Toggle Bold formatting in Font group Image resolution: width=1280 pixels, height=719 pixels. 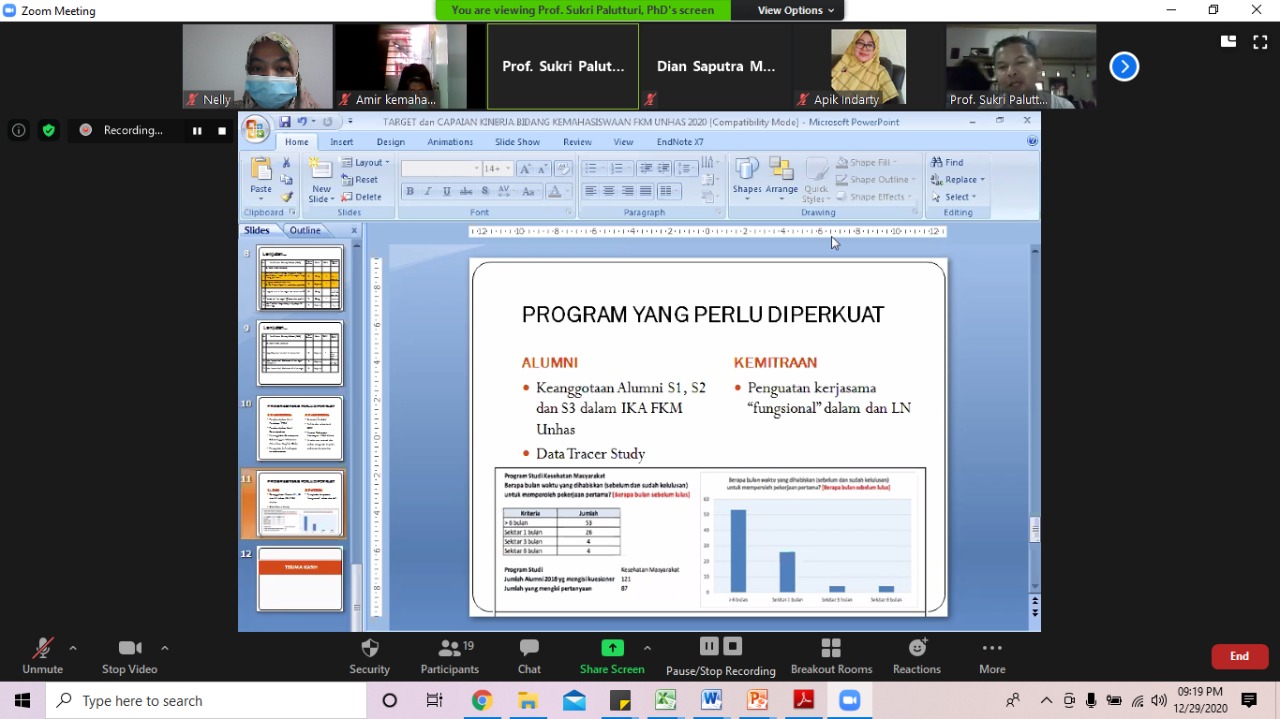coord(409,191)
